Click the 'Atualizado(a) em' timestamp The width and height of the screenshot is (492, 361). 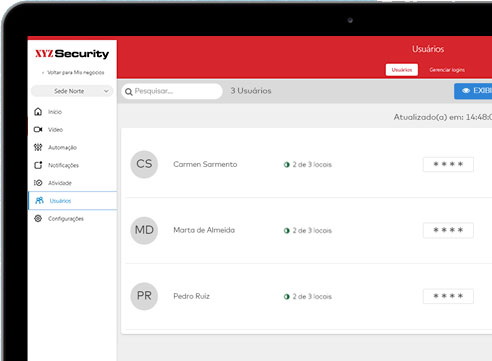(x=443, y=117)
